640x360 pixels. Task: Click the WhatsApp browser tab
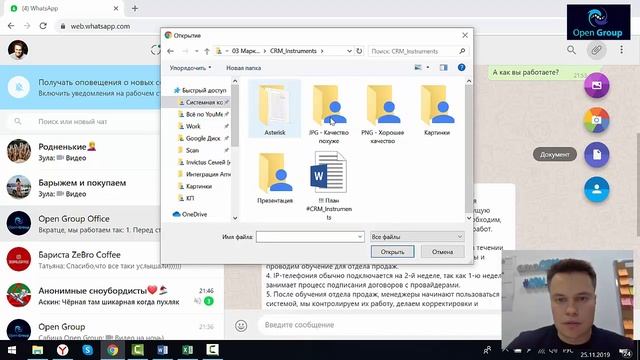coord(64,8)
